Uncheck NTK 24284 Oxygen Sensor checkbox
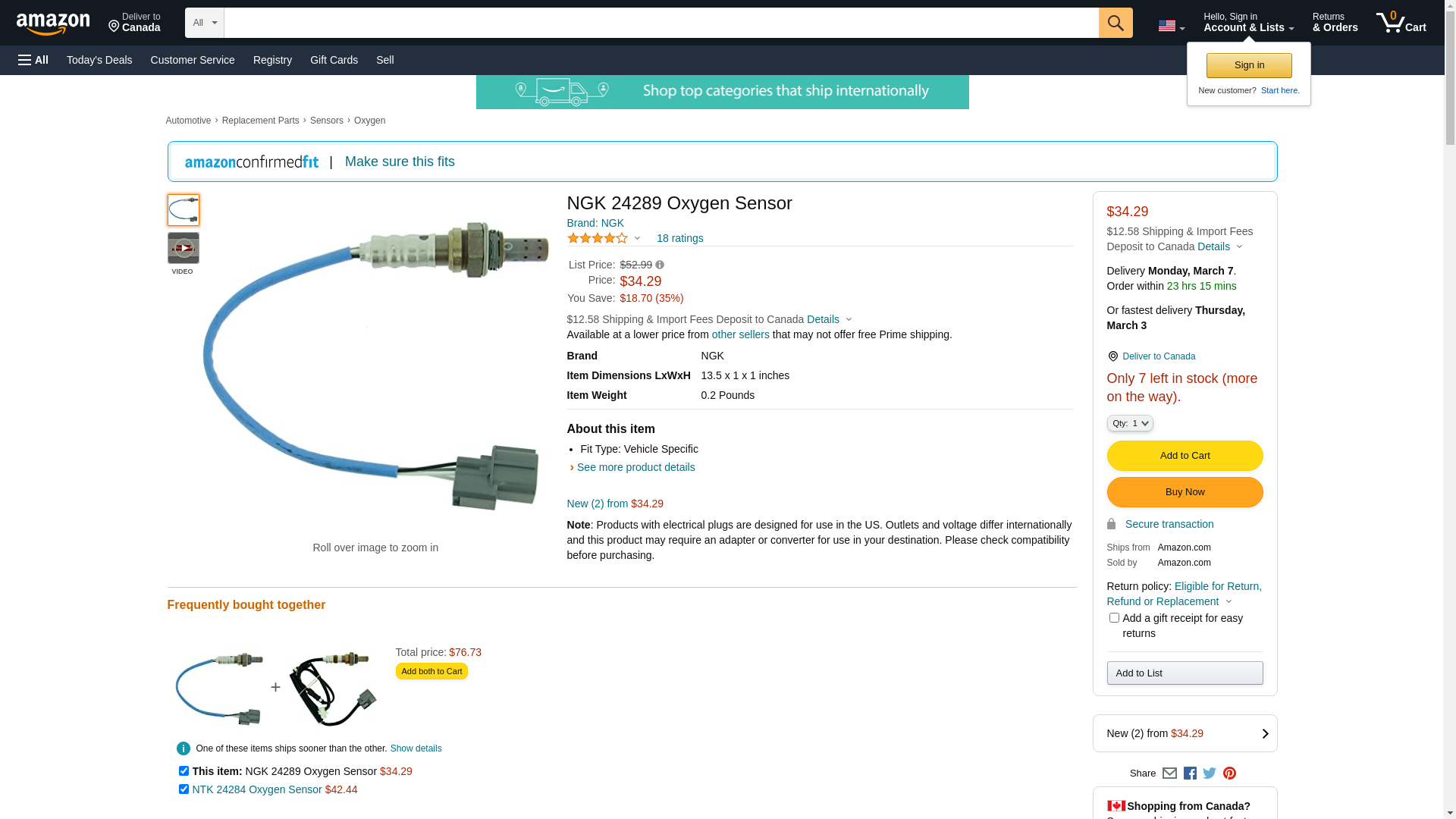The width and height of the screenshot is (1456, 819). coord(184,789)
